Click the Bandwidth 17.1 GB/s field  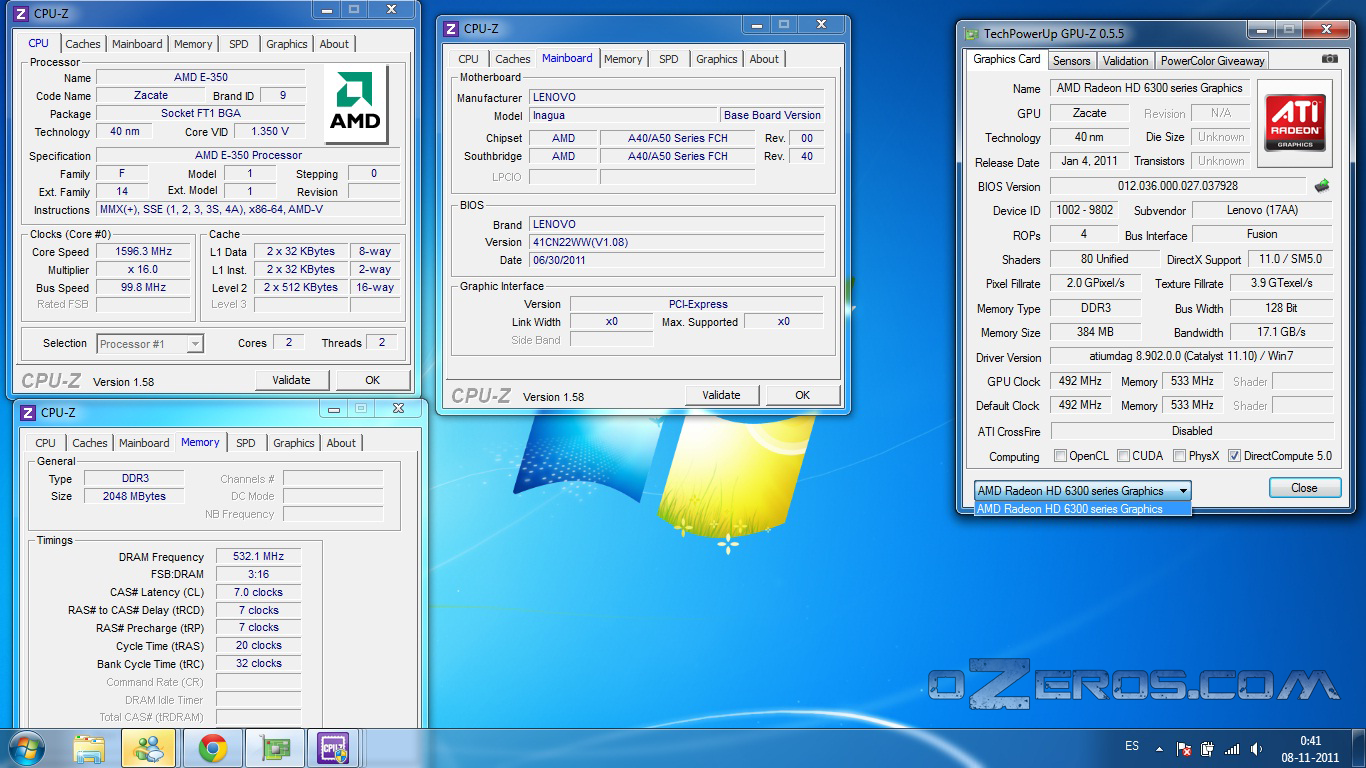(1281, 332)
